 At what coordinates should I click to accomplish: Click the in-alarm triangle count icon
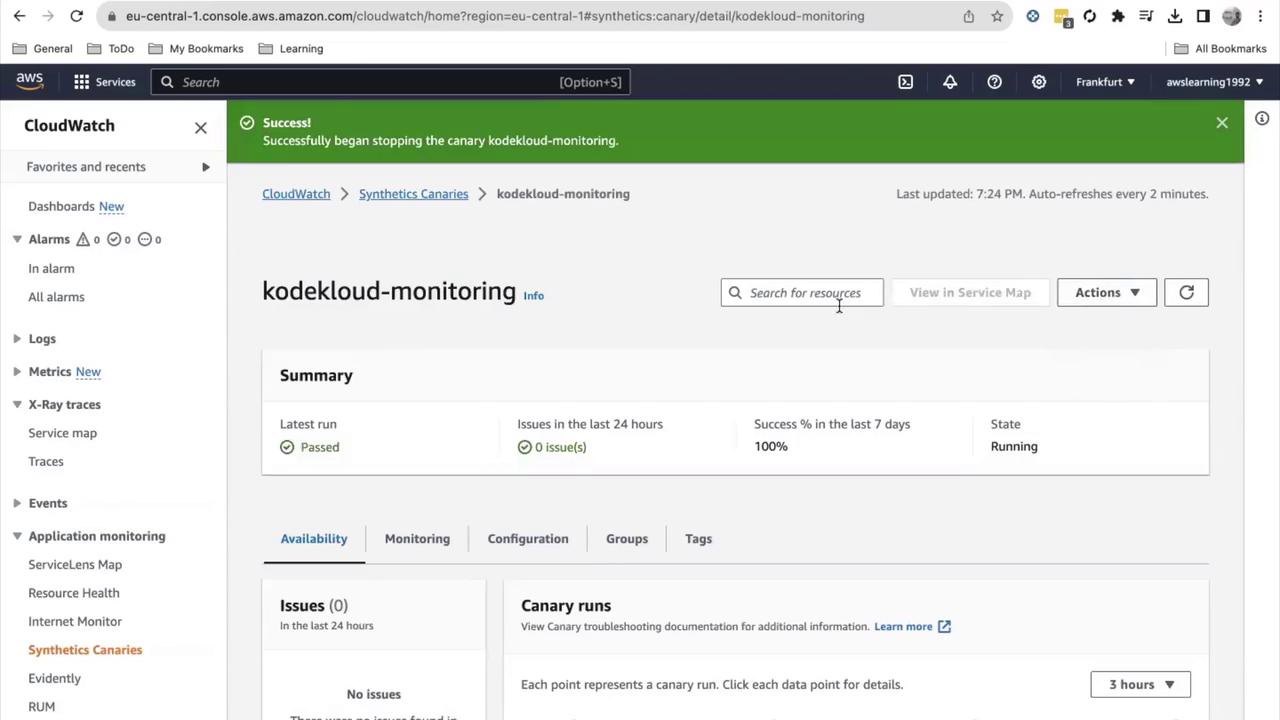click(83, 239)
